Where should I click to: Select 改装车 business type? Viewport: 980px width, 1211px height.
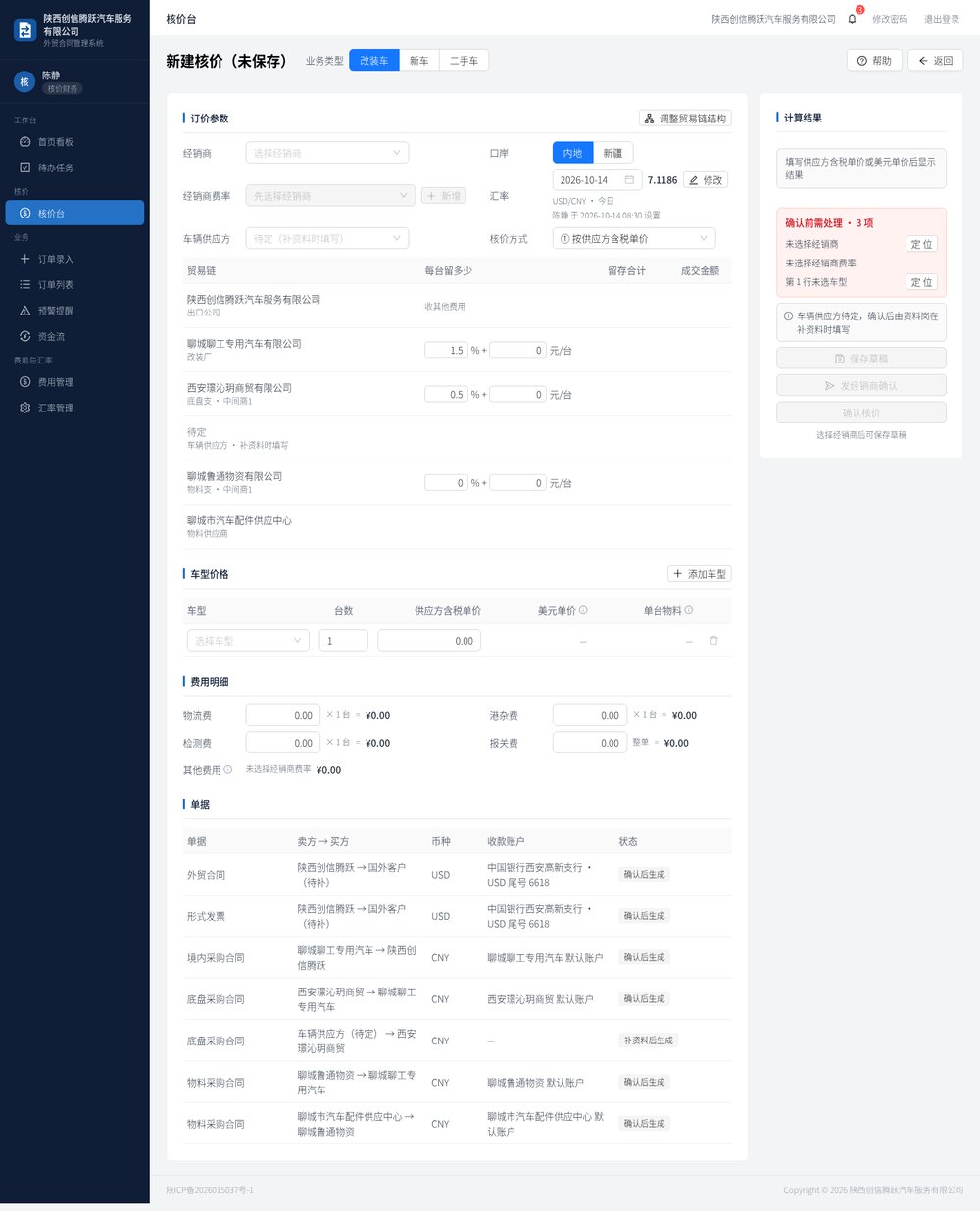click(x=373, y=61)
